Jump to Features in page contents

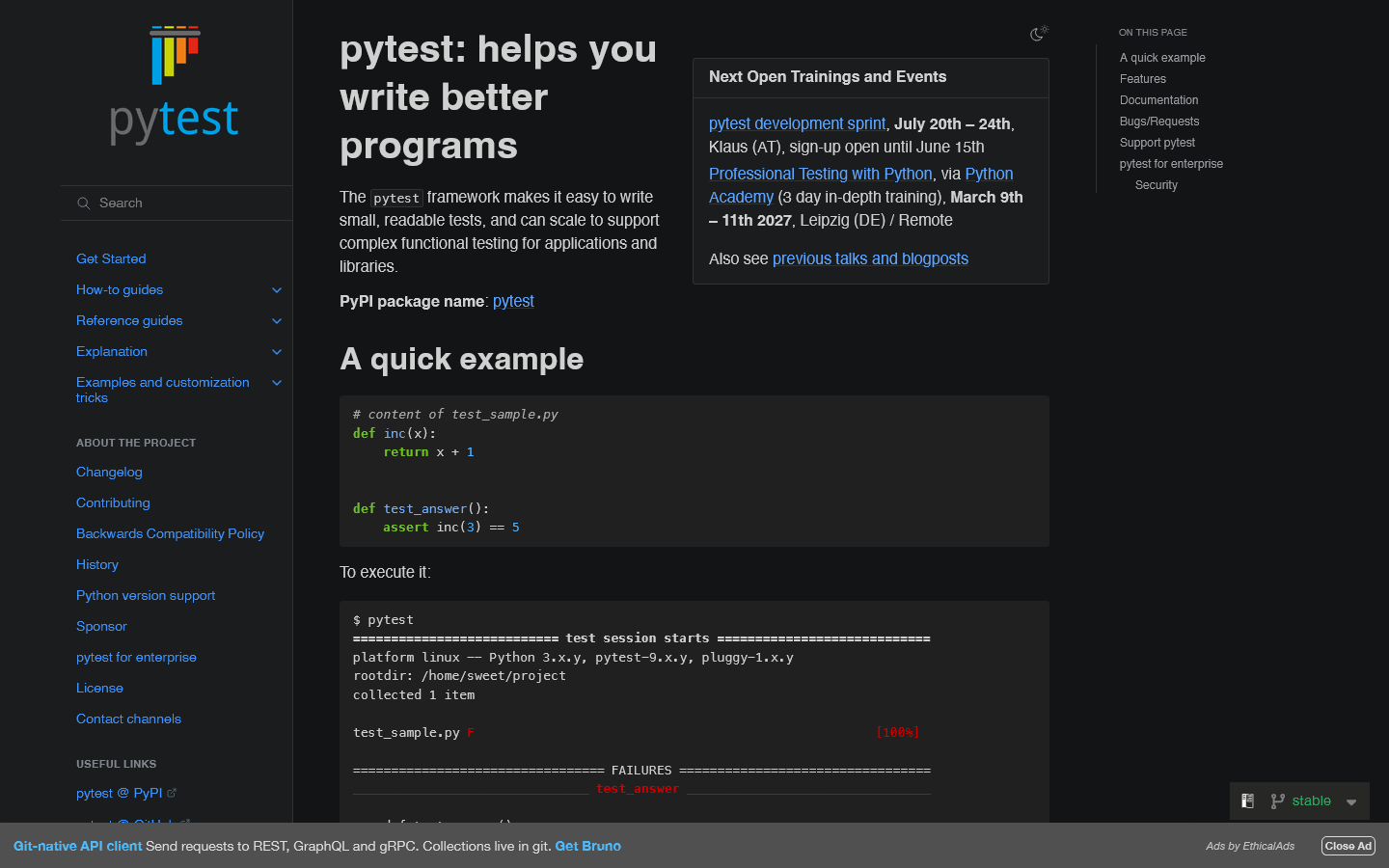coord(1143,79)
